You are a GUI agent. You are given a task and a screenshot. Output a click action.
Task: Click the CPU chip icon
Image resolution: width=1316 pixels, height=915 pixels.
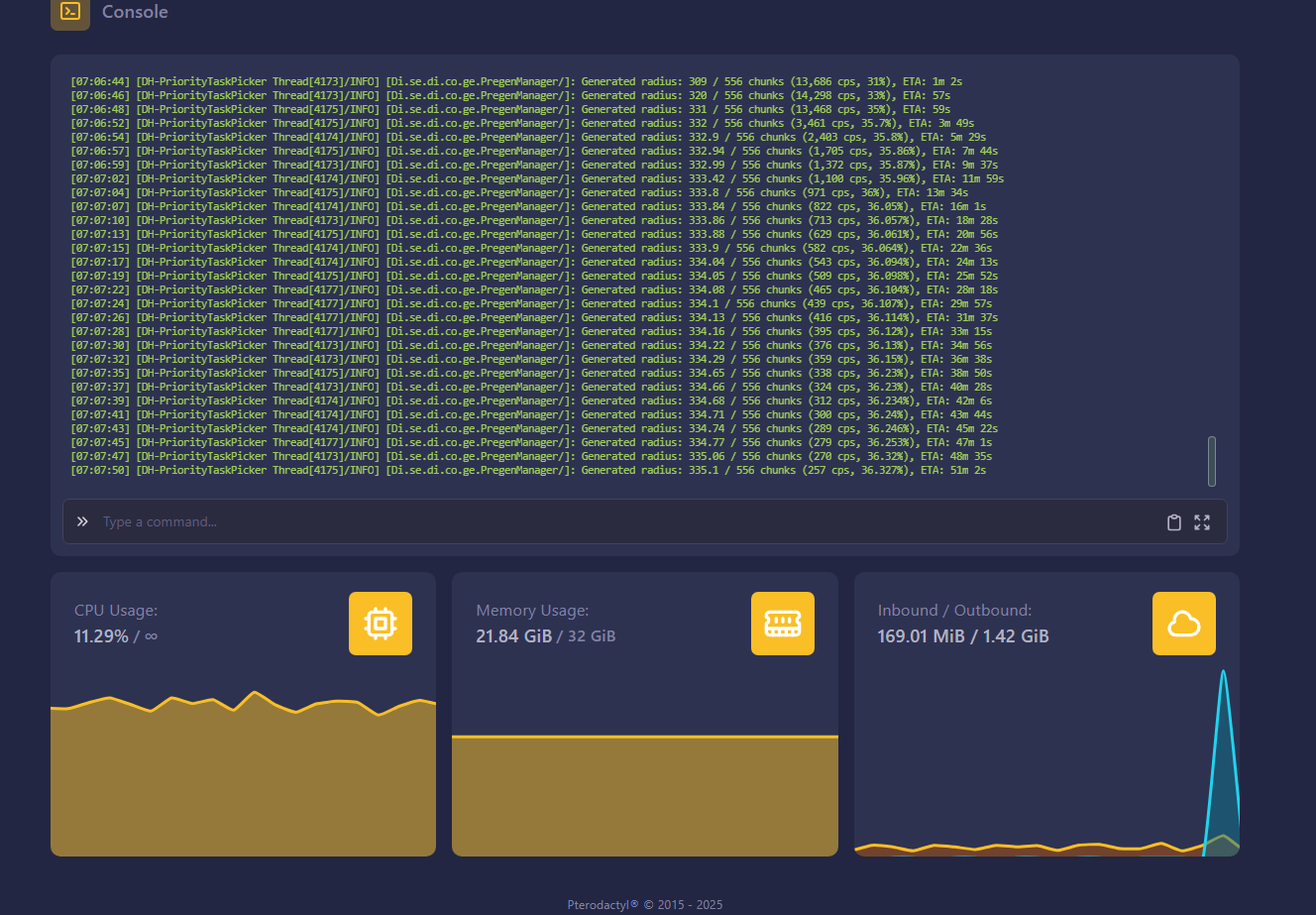(381, 624)
